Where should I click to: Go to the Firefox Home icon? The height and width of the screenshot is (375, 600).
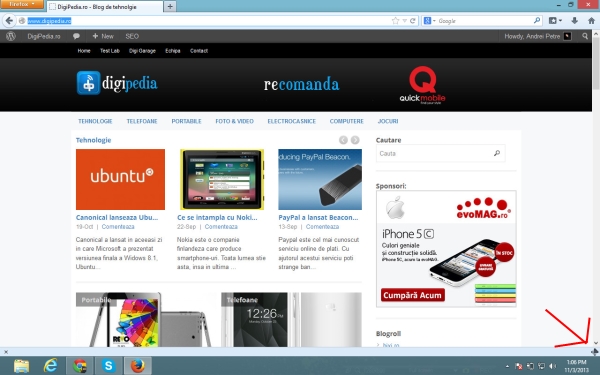point(591,21)
